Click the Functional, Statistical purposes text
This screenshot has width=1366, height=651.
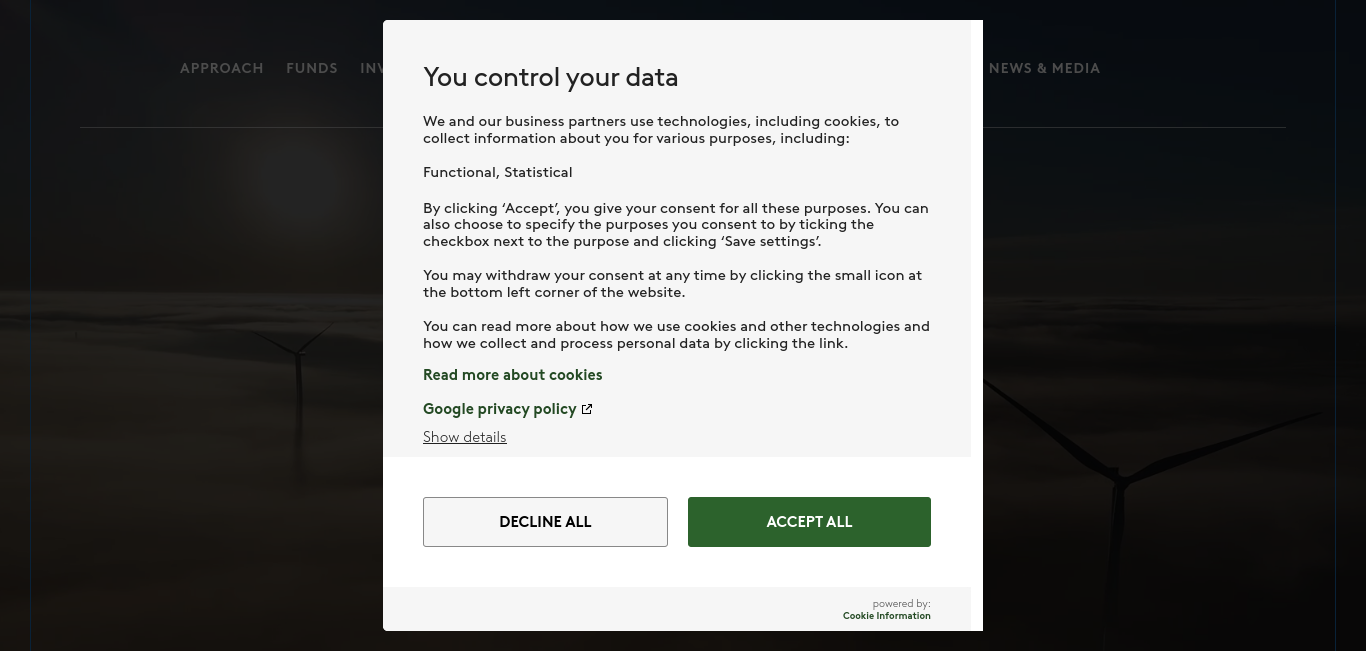pyautogui.click(x=498, y=172)
